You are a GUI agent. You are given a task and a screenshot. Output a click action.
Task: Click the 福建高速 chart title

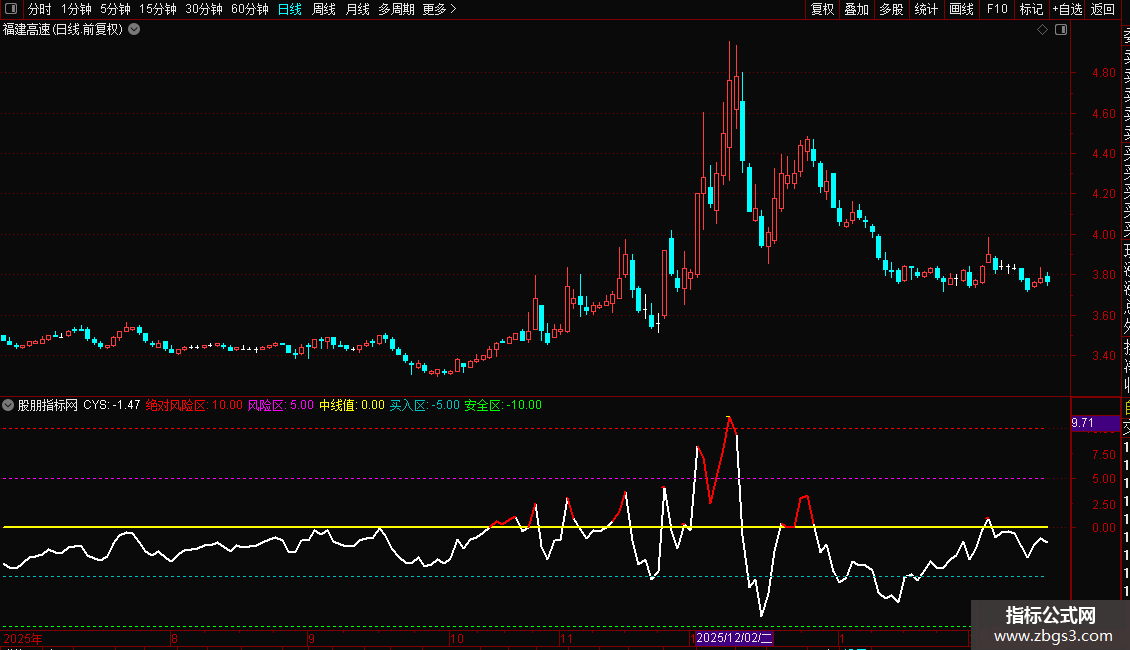[x=63, y=30]
